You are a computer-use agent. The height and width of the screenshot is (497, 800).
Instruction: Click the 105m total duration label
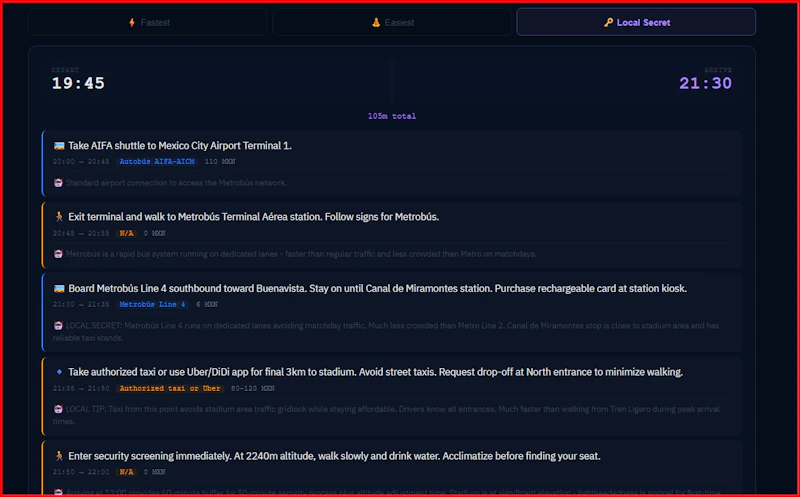pyautogui.click(x=392, y=116)
